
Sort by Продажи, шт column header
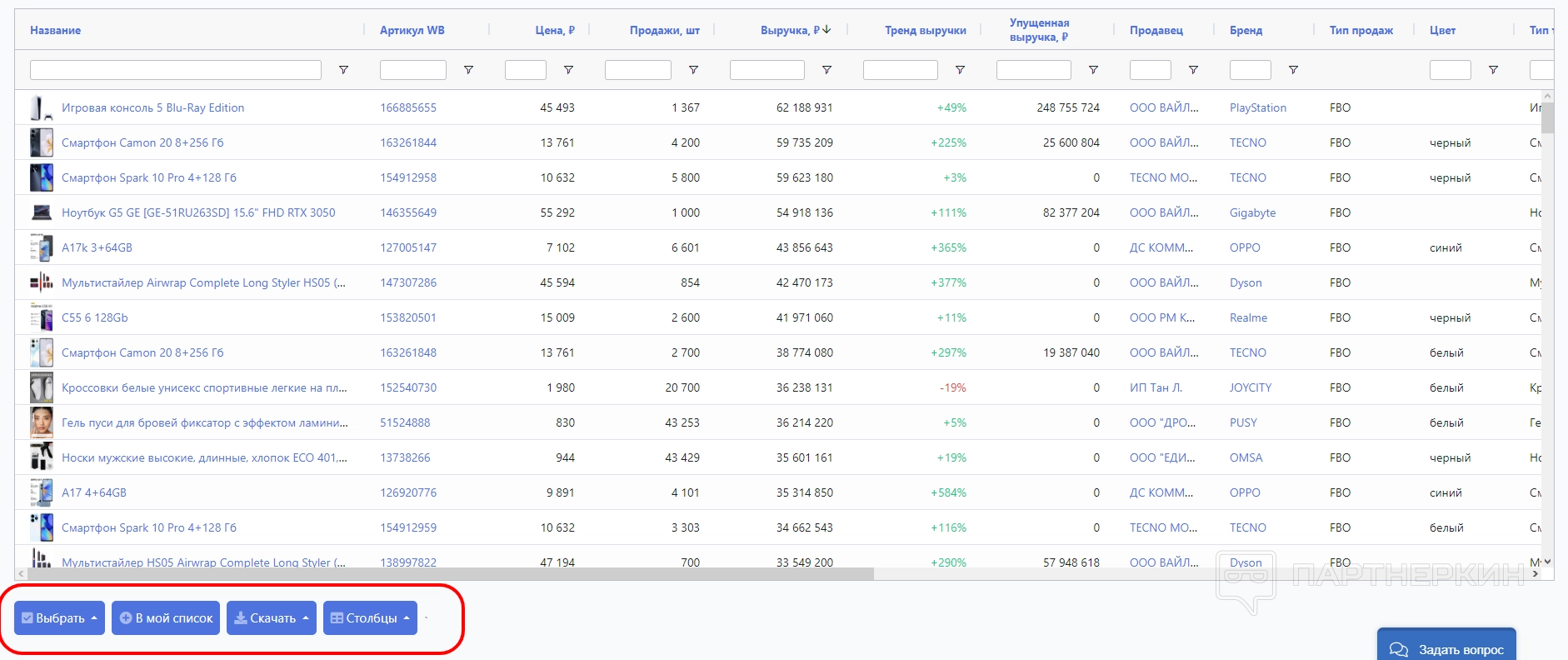coord(664,30)
